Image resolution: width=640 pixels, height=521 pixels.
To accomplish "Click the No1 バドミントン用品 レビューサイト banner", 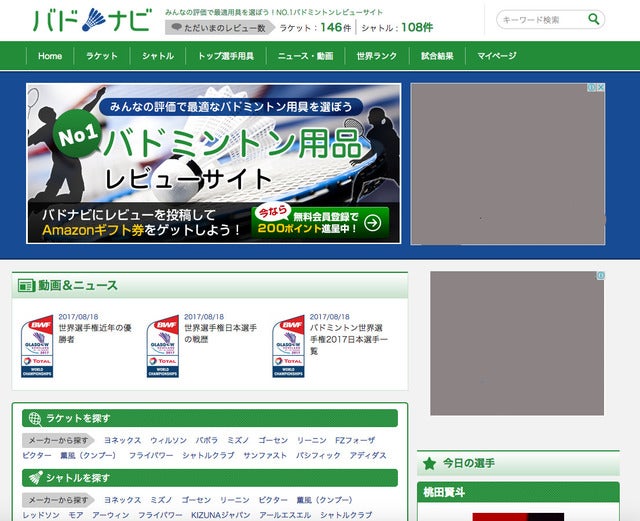I will [x=213, y=163].
